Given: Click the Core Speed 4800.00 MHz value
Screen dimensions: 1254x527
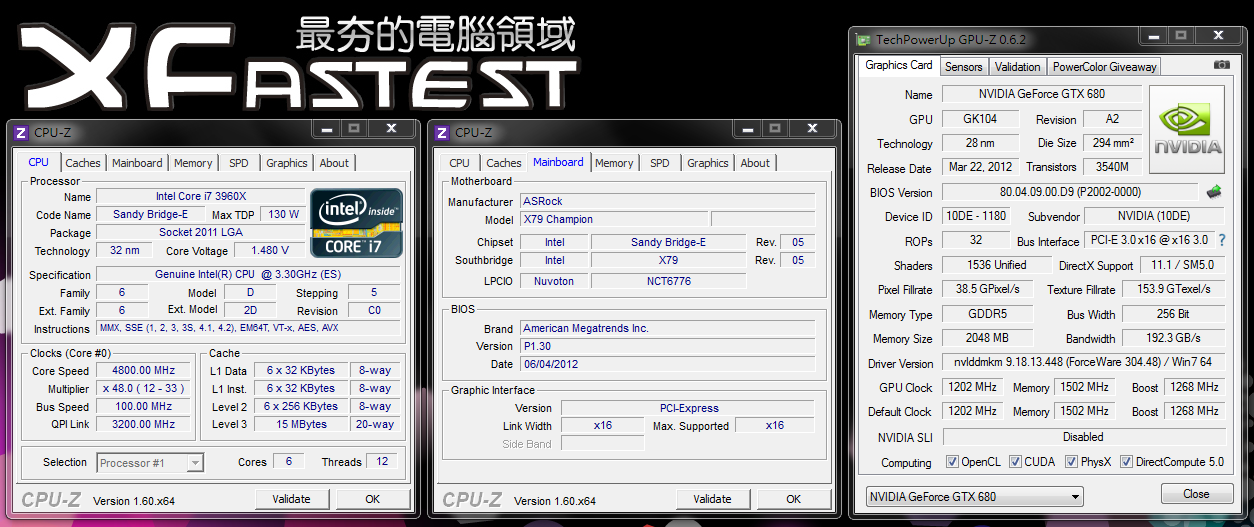Looking at the screenshot, I should point(143,370).
